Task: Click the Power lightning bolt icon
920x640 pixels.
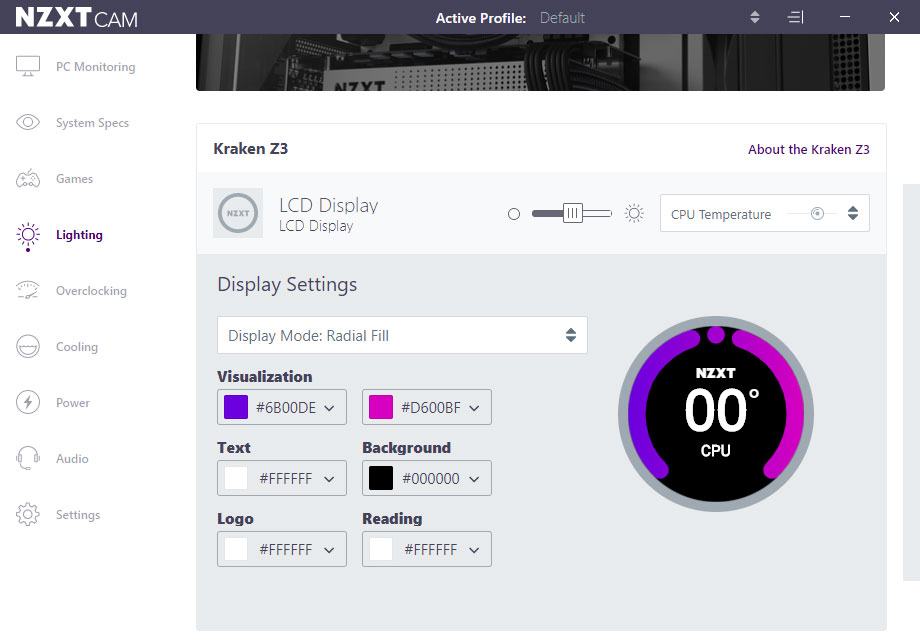Action: click(28, 402)
